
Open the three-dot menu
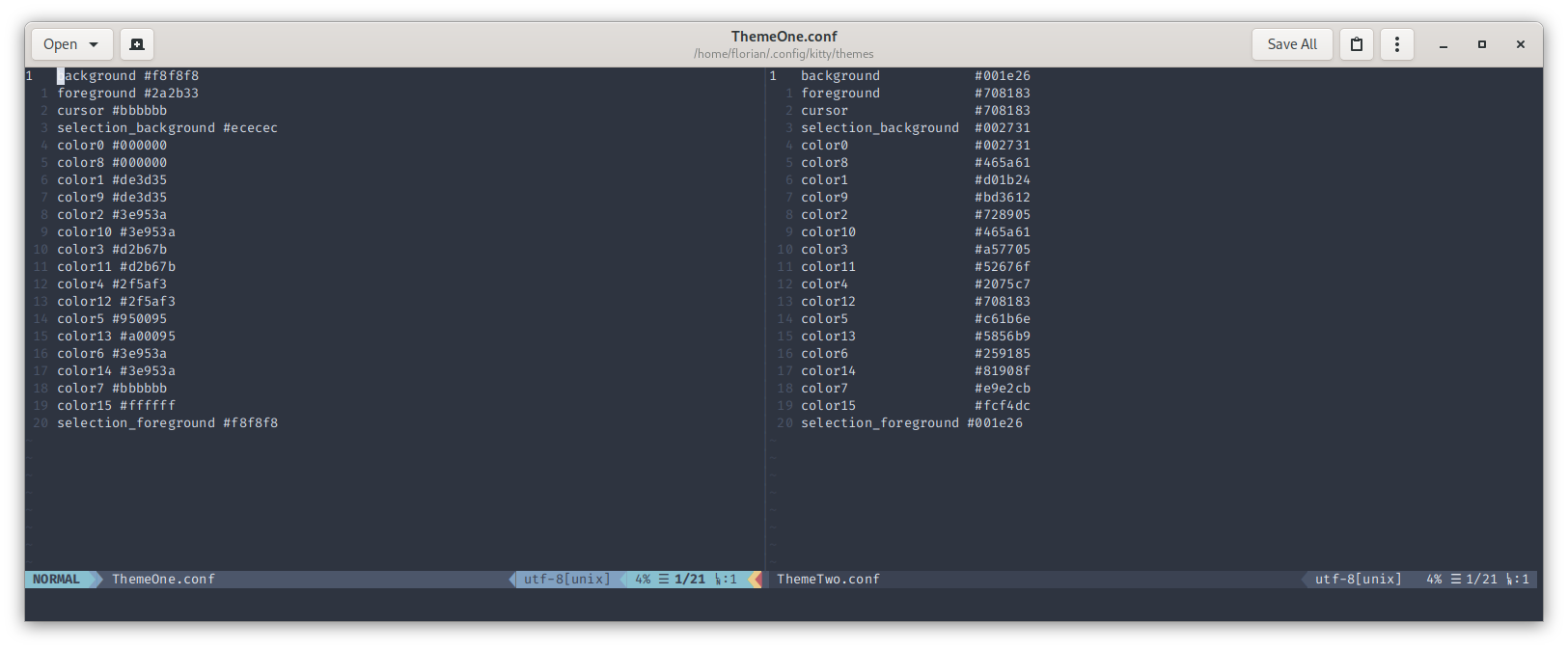point(1396,44)
